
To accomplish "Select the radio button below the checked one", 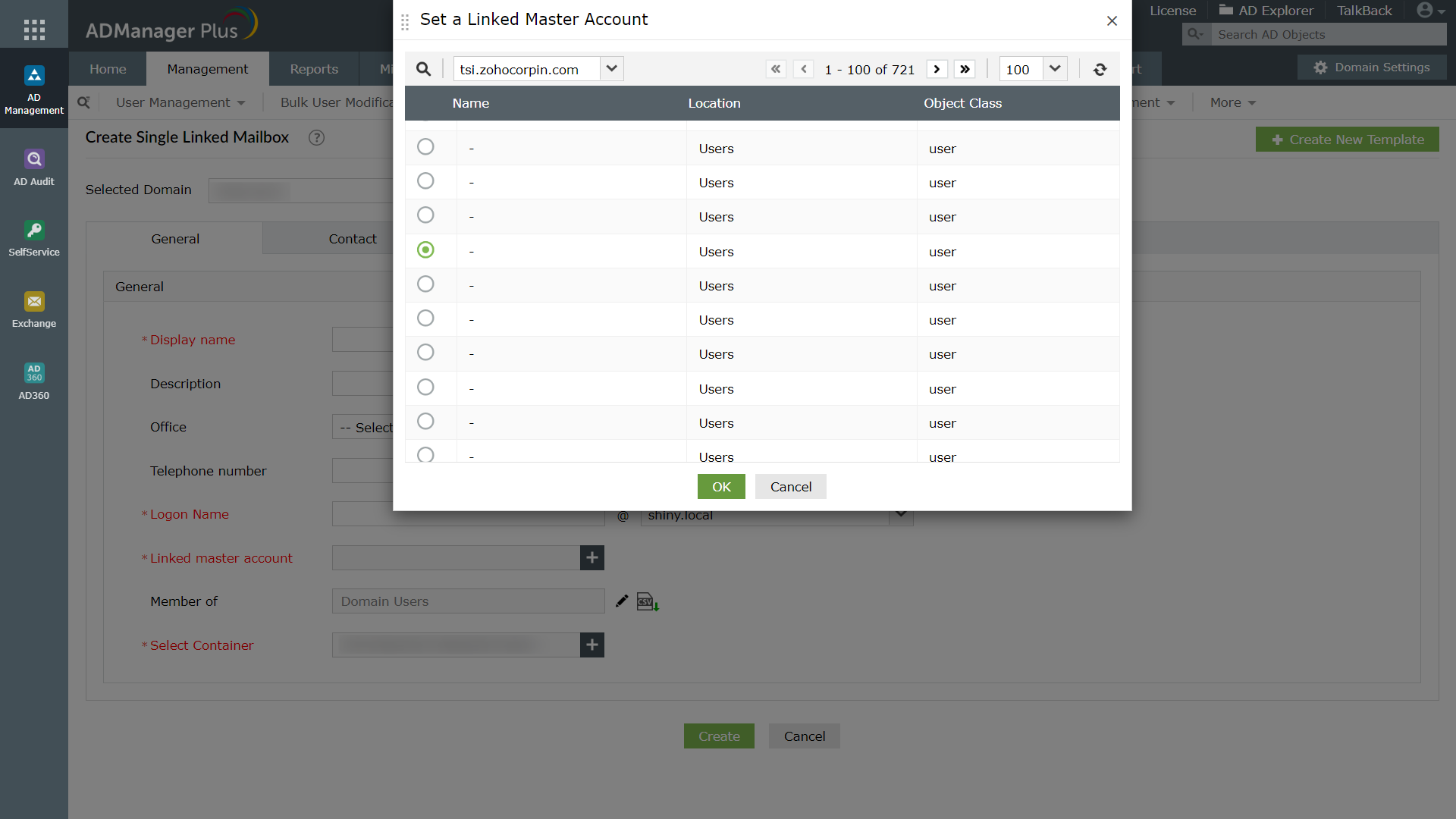I will point(425,284).
